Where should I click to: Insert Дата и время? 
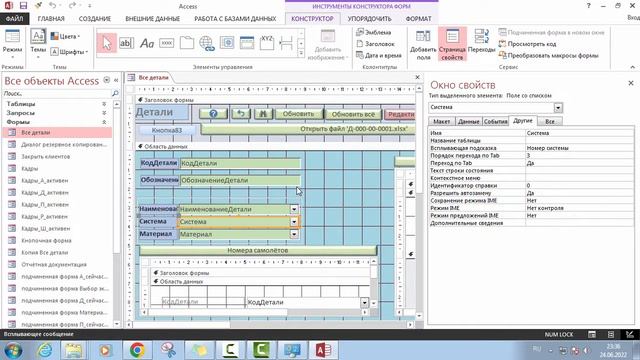click(x=378, y=55)
